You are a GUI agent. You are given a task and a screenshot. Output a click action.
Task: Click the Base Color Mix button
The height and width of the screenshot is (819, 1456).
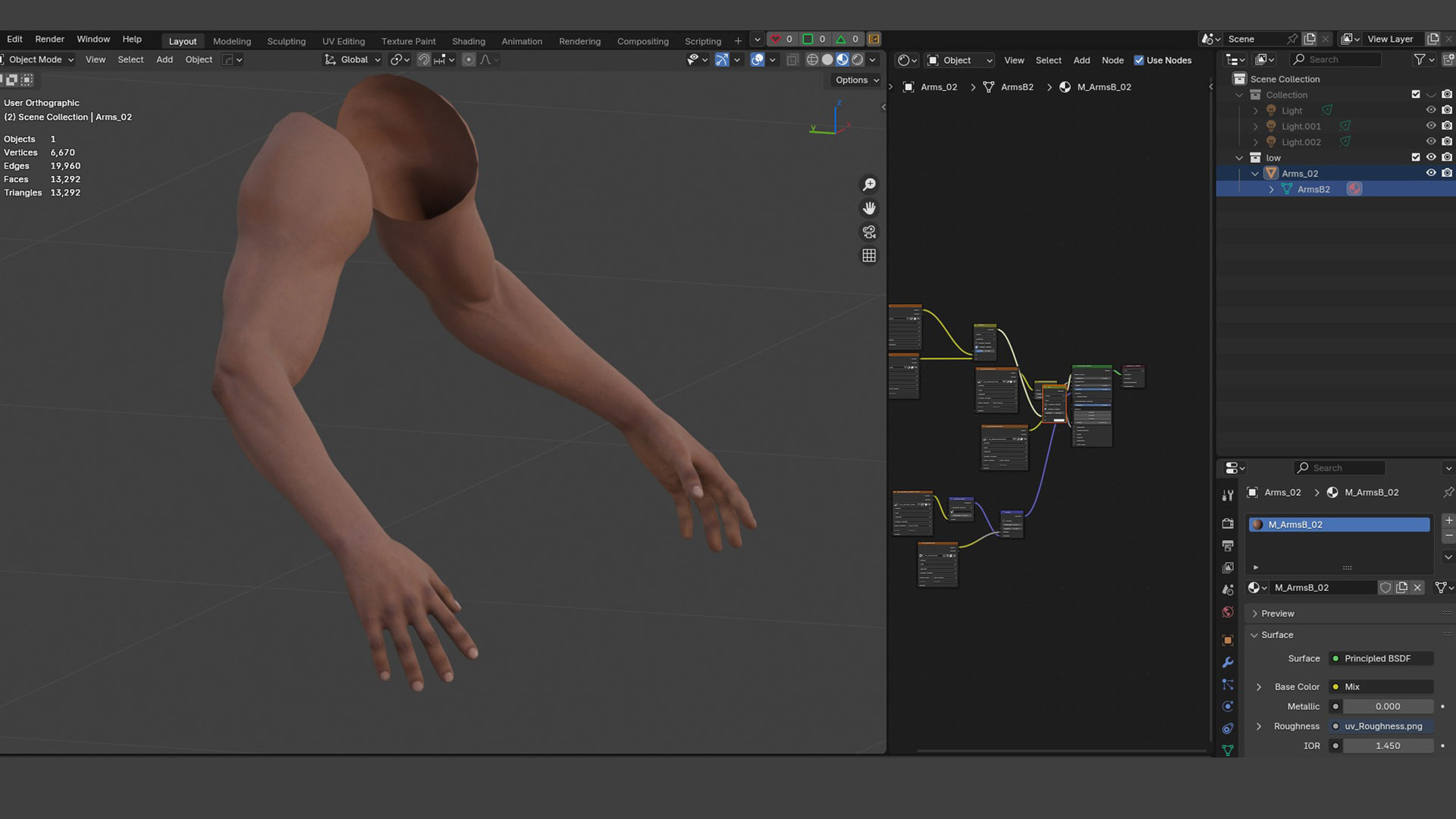click(x=1381, y=686)
